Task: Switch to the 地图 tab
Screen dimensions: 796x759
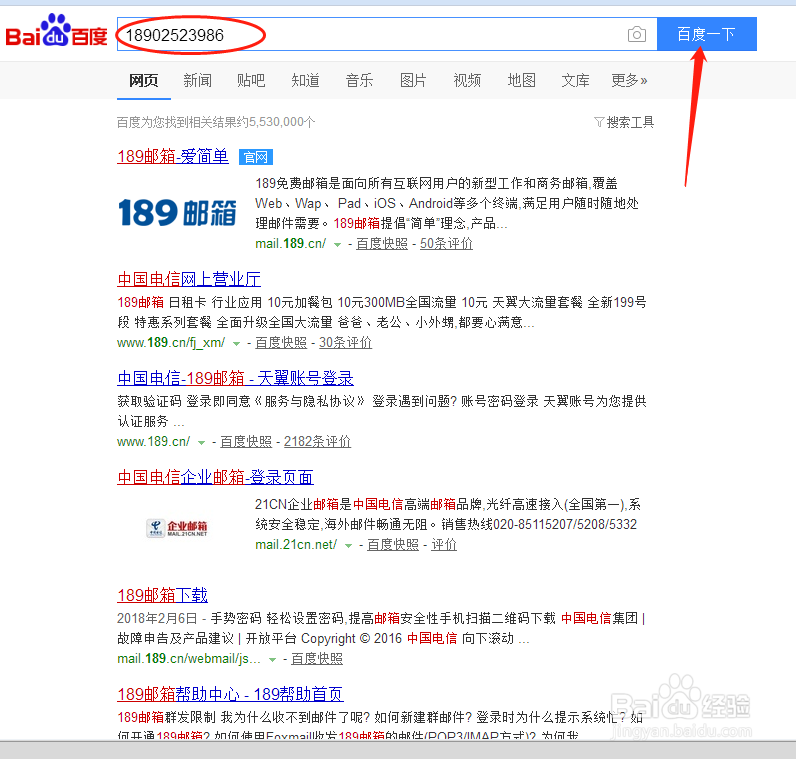Action: [521, 80]
